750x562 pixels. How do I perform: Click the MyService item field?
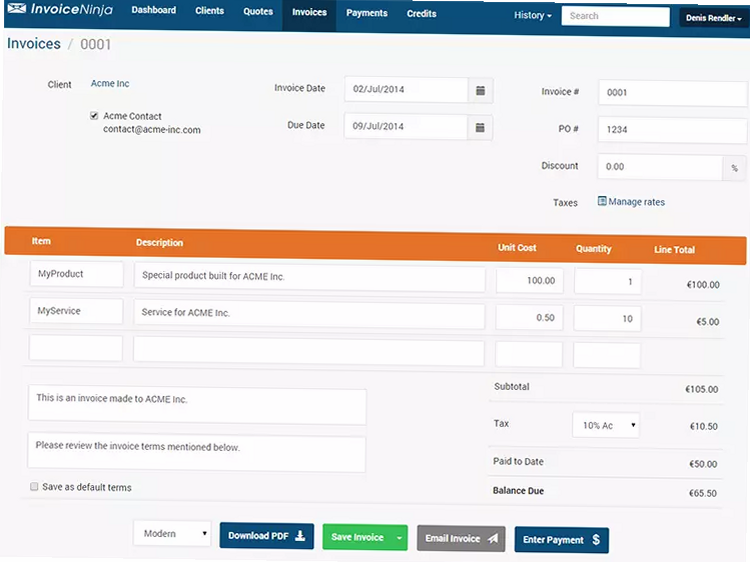click(76, 311)
